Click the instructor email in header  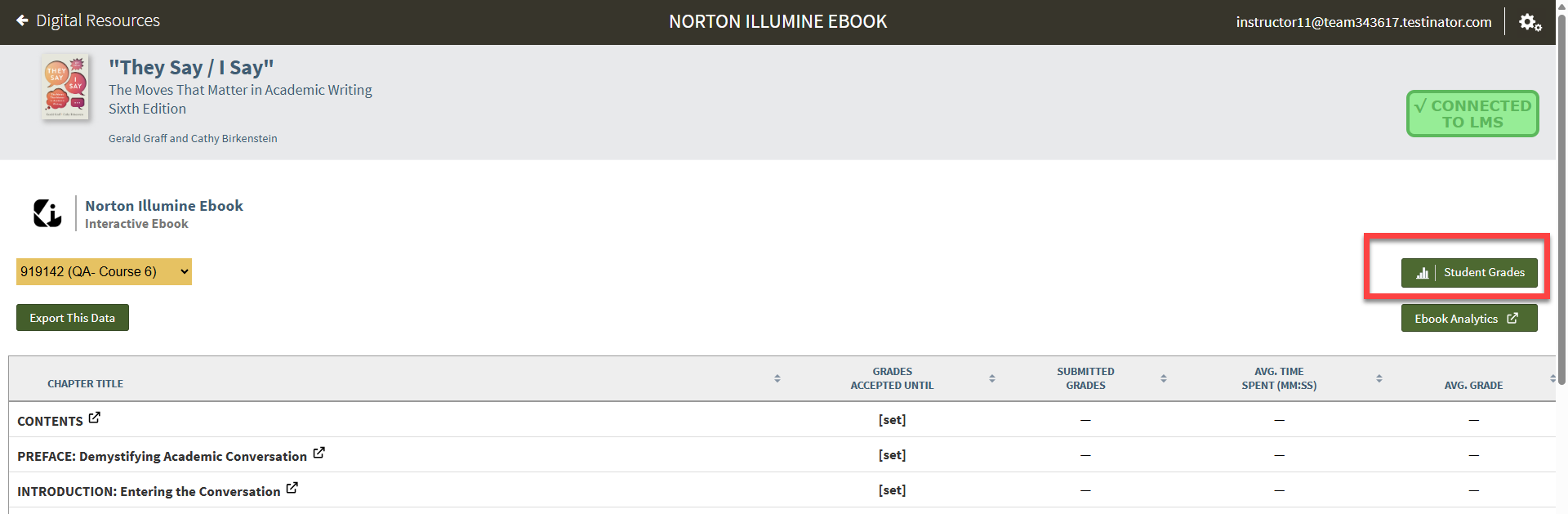(x=1364, y=22)
